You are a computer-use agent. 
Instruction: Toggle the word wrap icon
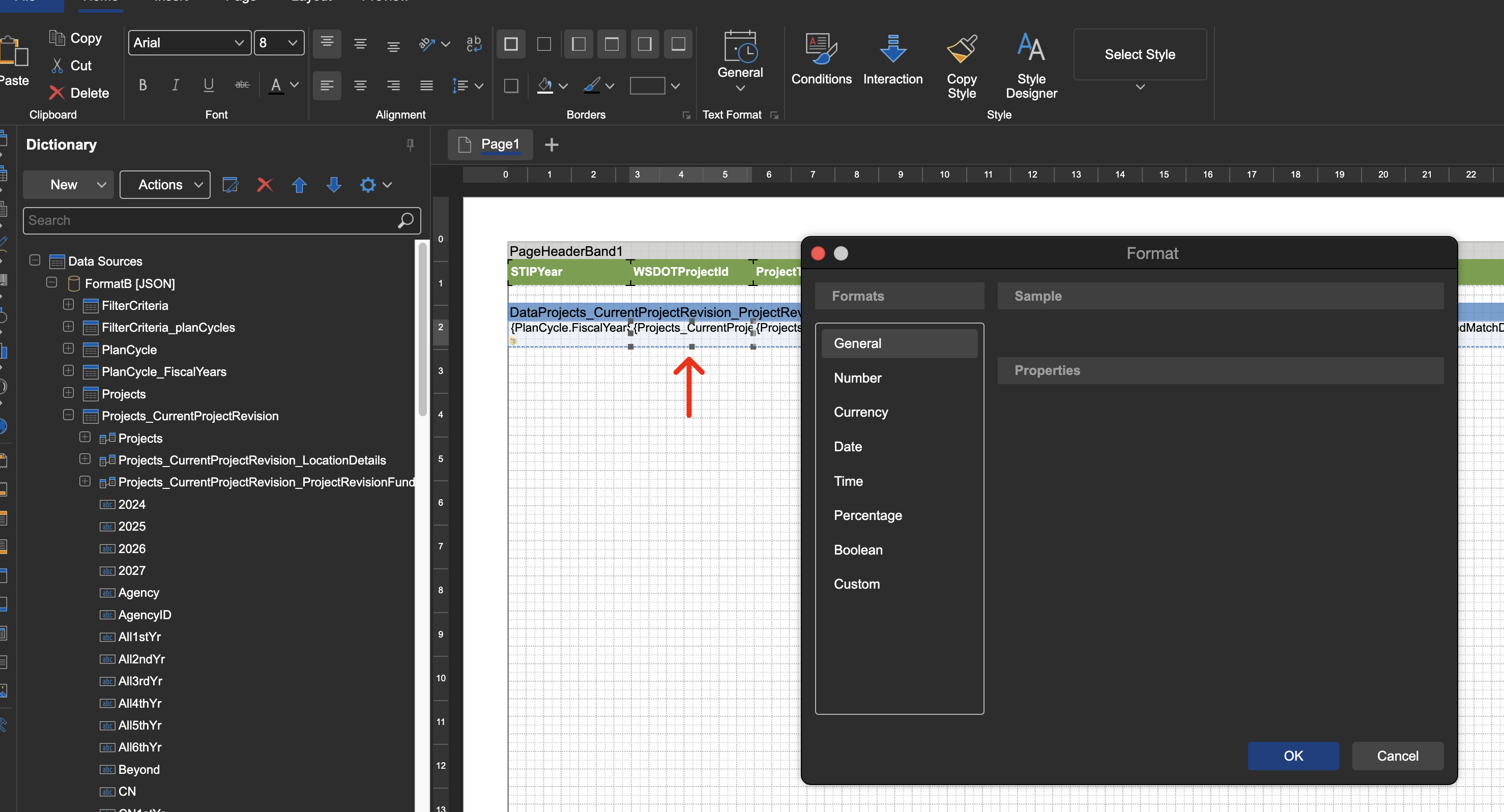474,43
